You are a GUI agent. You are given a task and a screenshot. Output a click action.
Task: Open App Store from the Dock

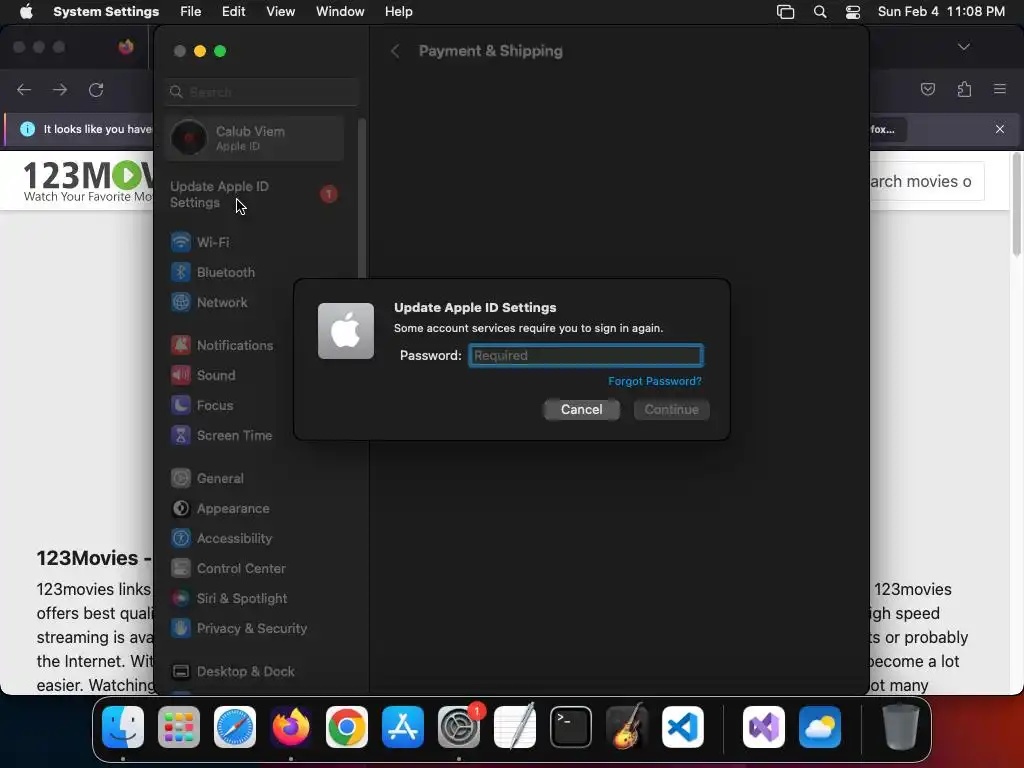(403, 727)
